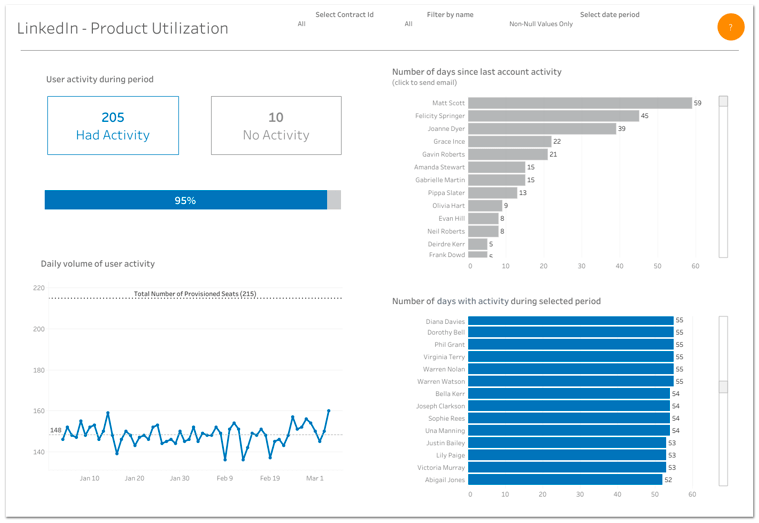Click Una Manning's activity bar
759x523 pixels.
569,431
